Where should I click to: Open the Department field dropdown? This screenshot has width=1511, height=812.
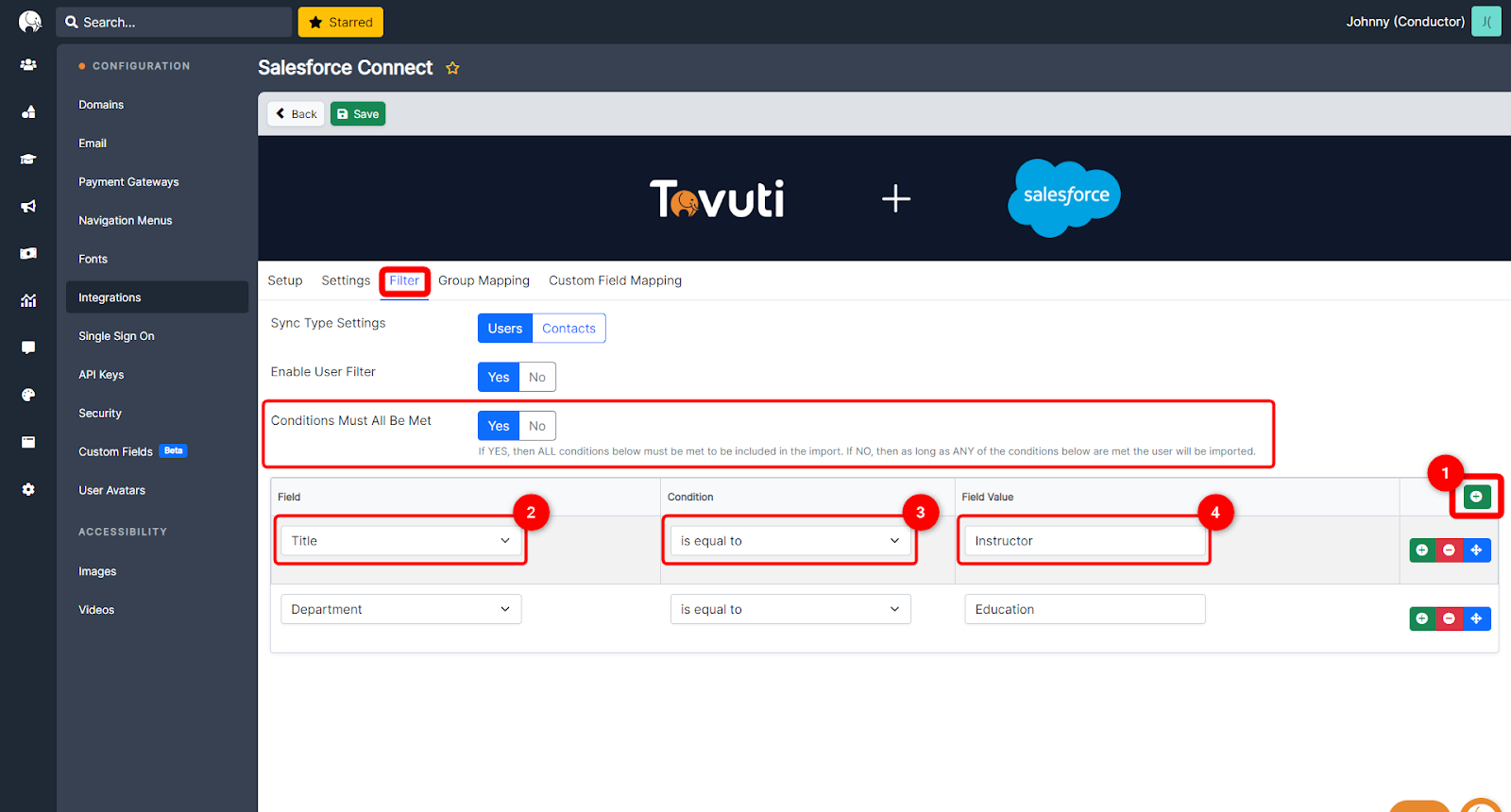point(401,609)
